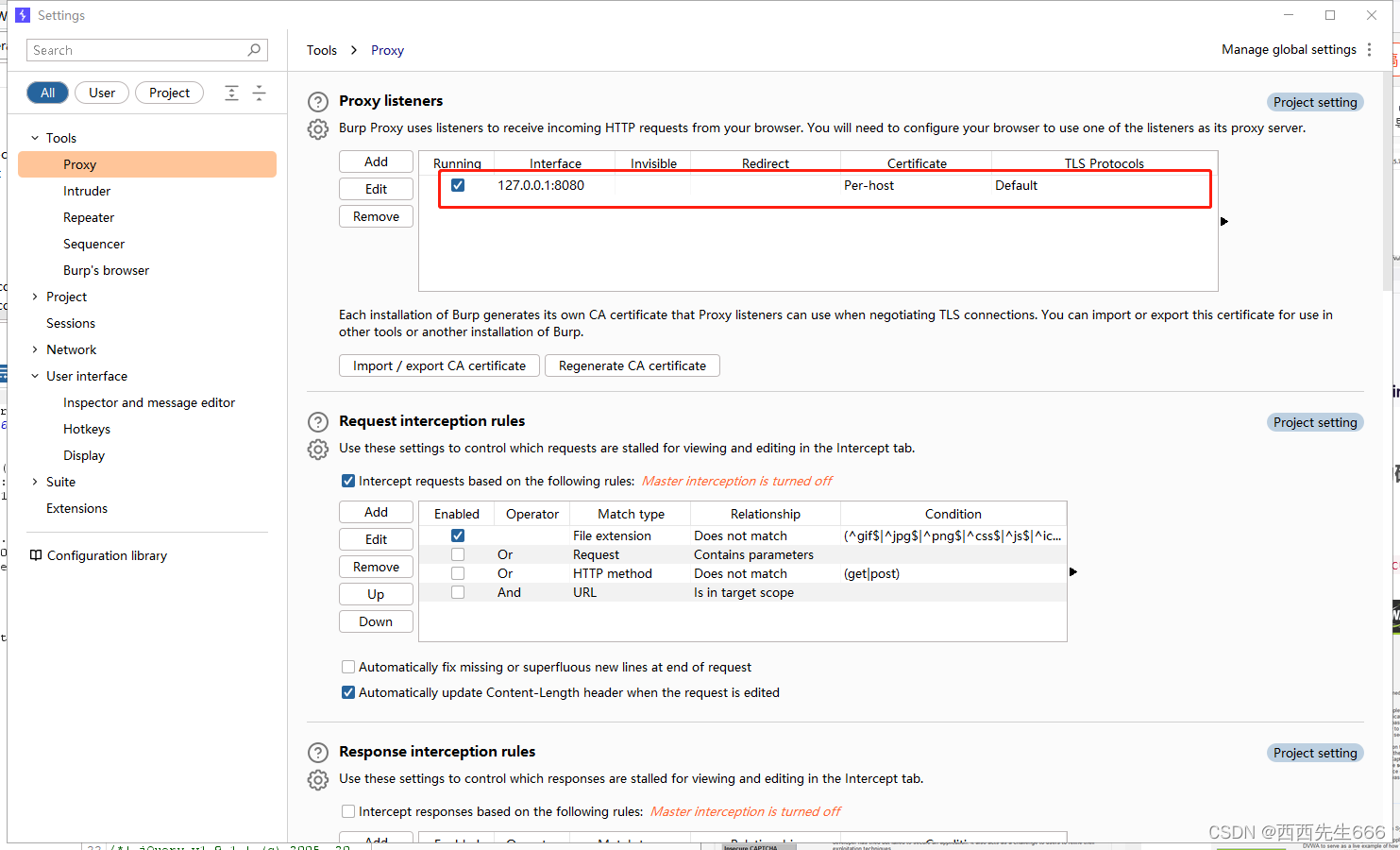Open Extensions settings
1400x850 pixels.
click(77, 508)
